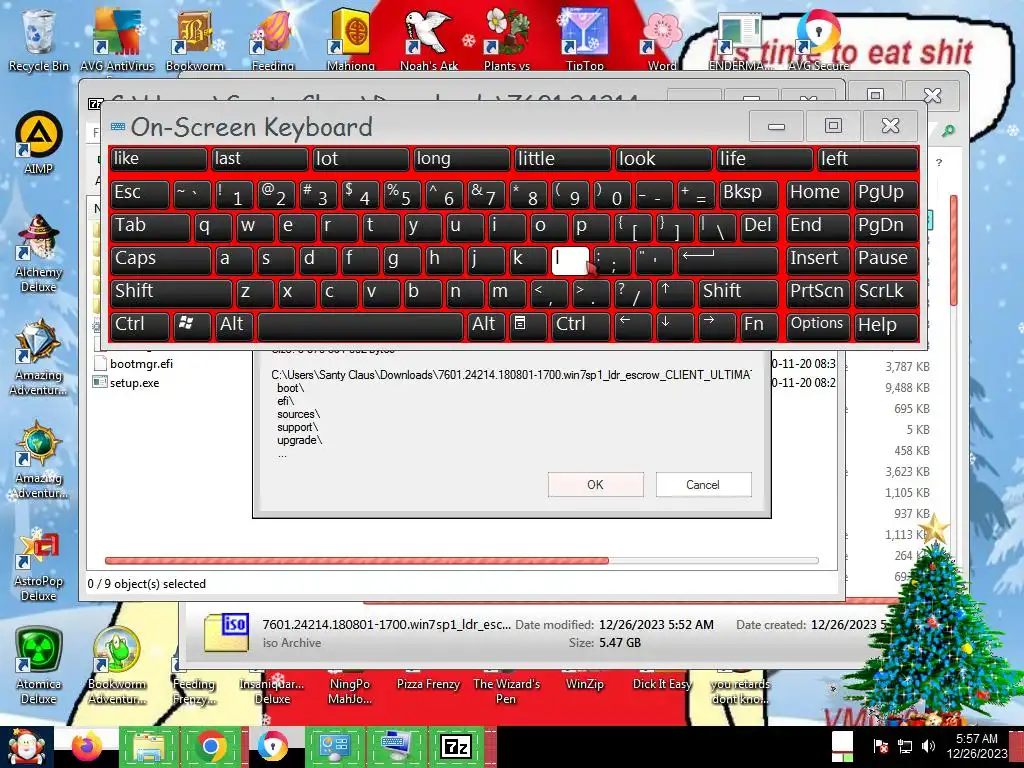
Task: Select the iso archive file thumbnail
Action: coord(226,632)
